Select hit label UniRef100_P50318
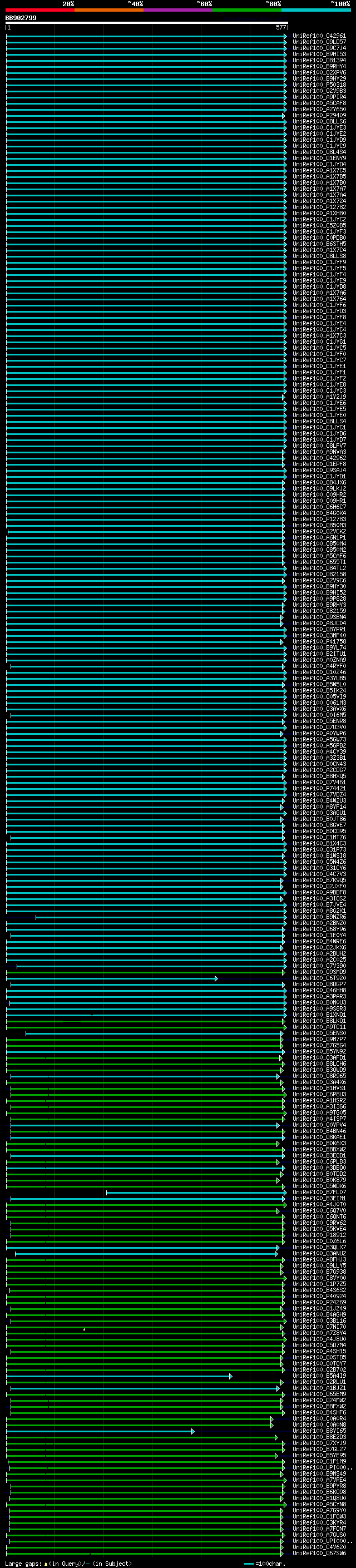356x1568 pixels. pyautogui.click(x=319, y=85)
